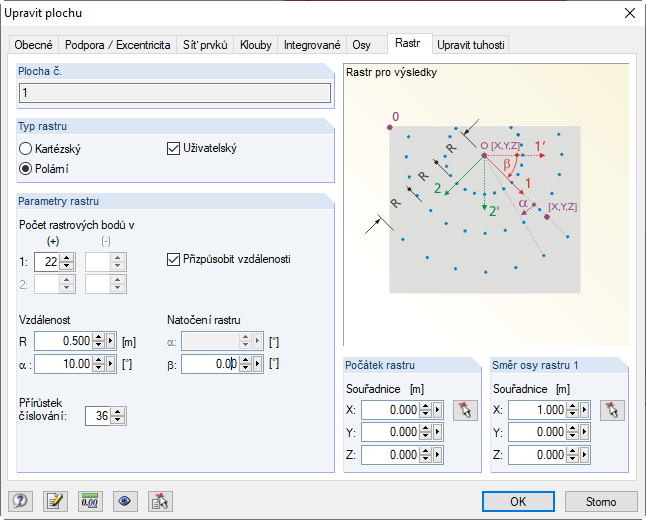Screen dimensions: 646x520
Task: Switch to the Obecné tab
Action: 33,45
